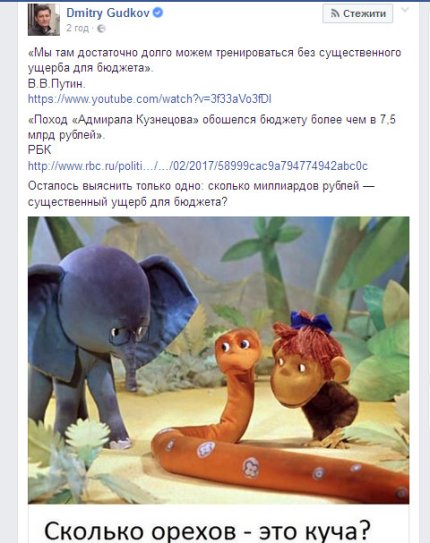
Task: Follow the page with Стежити button
Action: pyautogui.click(x=358, y=14)
